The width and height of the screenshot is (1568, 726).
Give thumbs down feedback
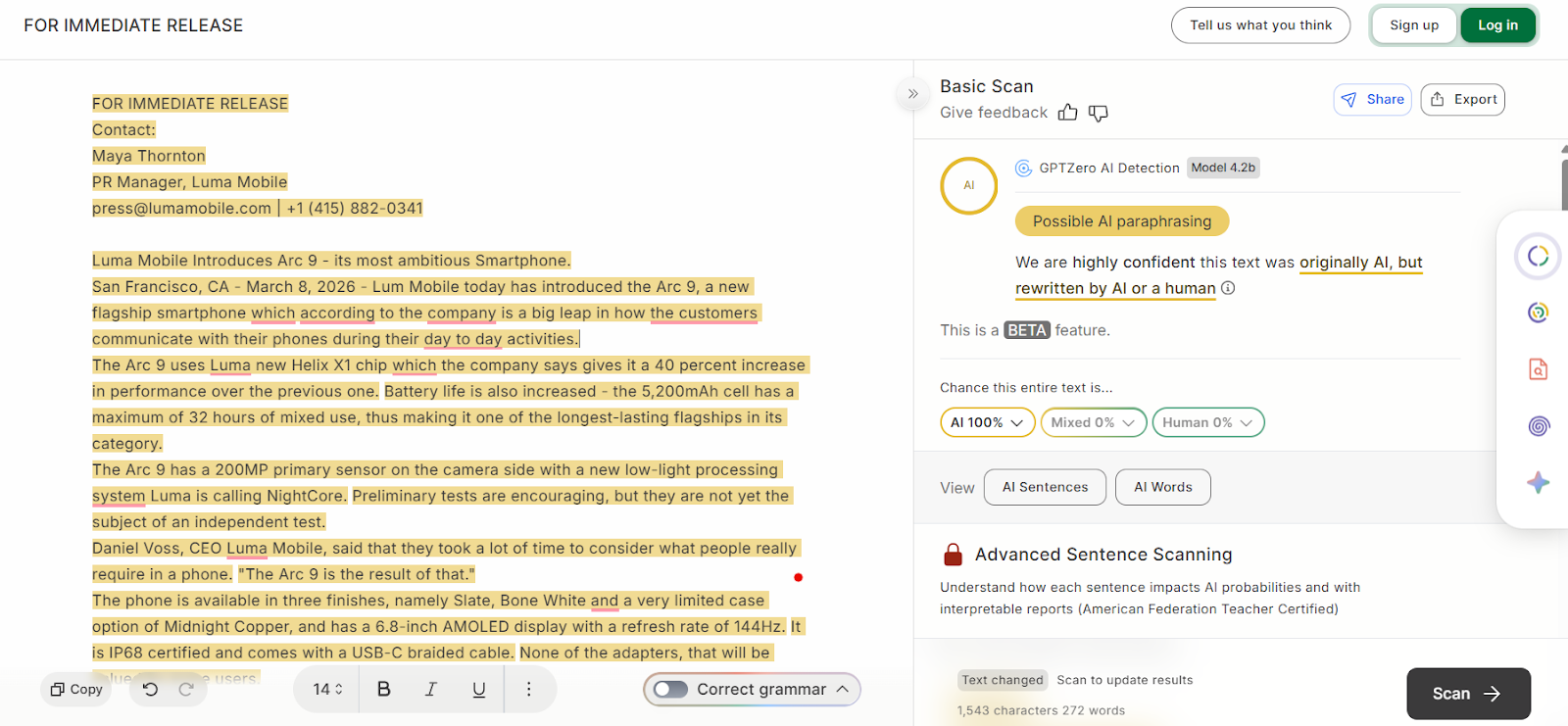pyautogui.click(x=1099, y=113)
